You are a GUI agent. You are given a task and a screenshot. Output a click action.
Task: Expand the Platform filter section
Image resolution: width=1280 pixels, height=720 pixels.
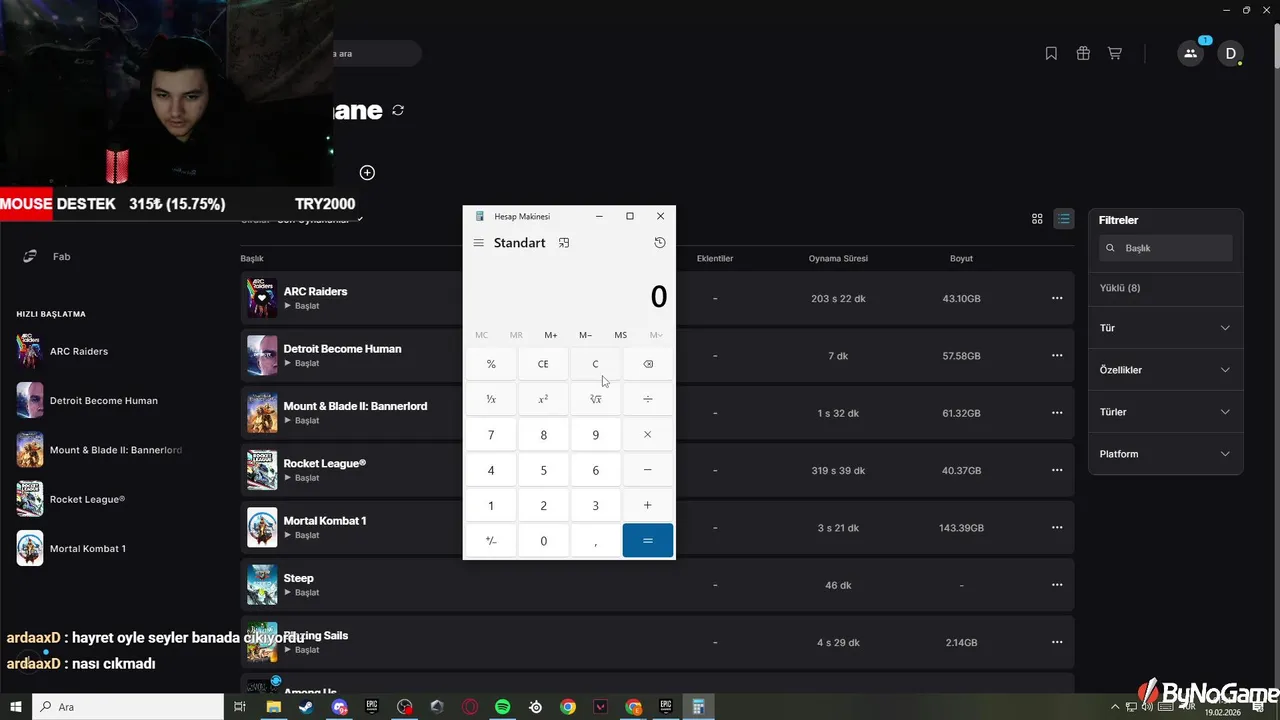coord(1166,454)
